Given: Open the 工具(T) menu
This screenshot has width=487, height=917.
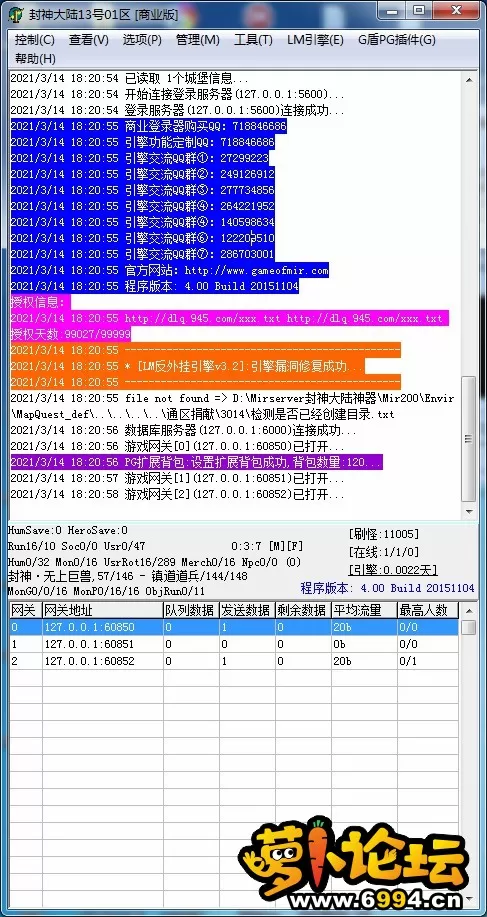Looking at the screenshot, I should point(253,40).
